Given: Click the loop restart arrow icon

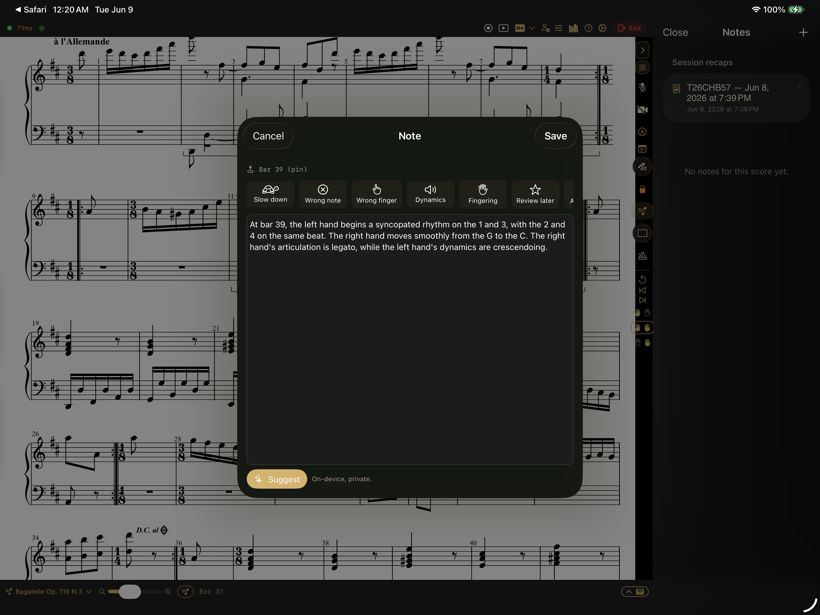Looking at the screenshot, I should 643,279.
